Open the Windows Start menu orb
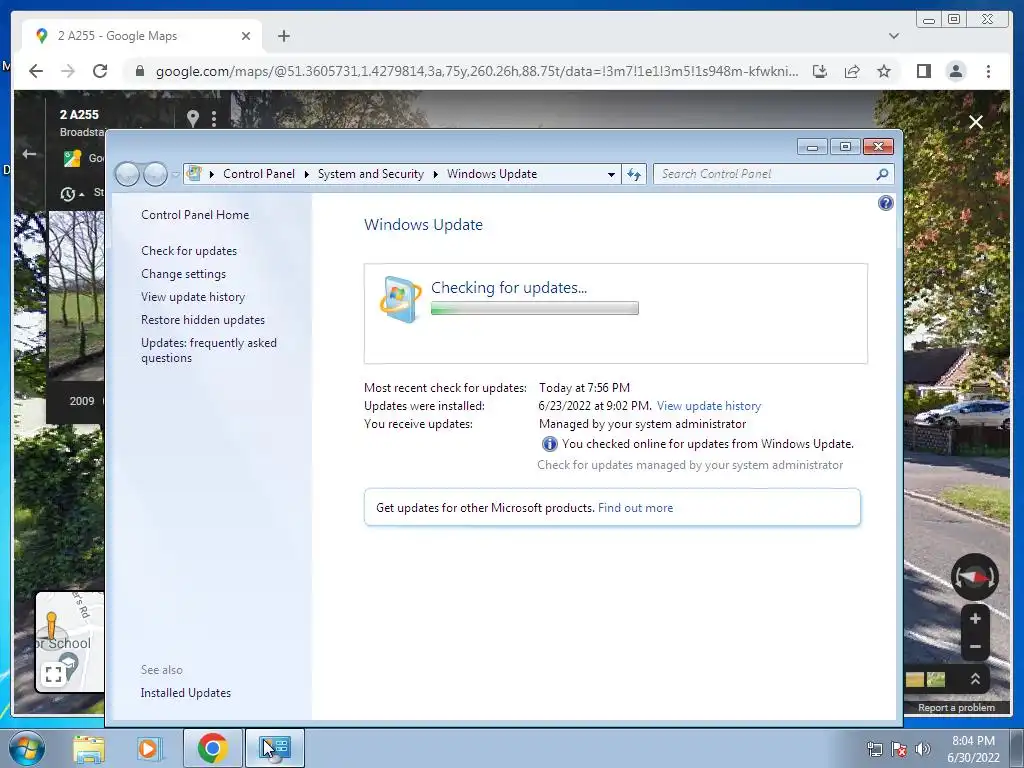Screen dimensions: 1024x768 26,748
